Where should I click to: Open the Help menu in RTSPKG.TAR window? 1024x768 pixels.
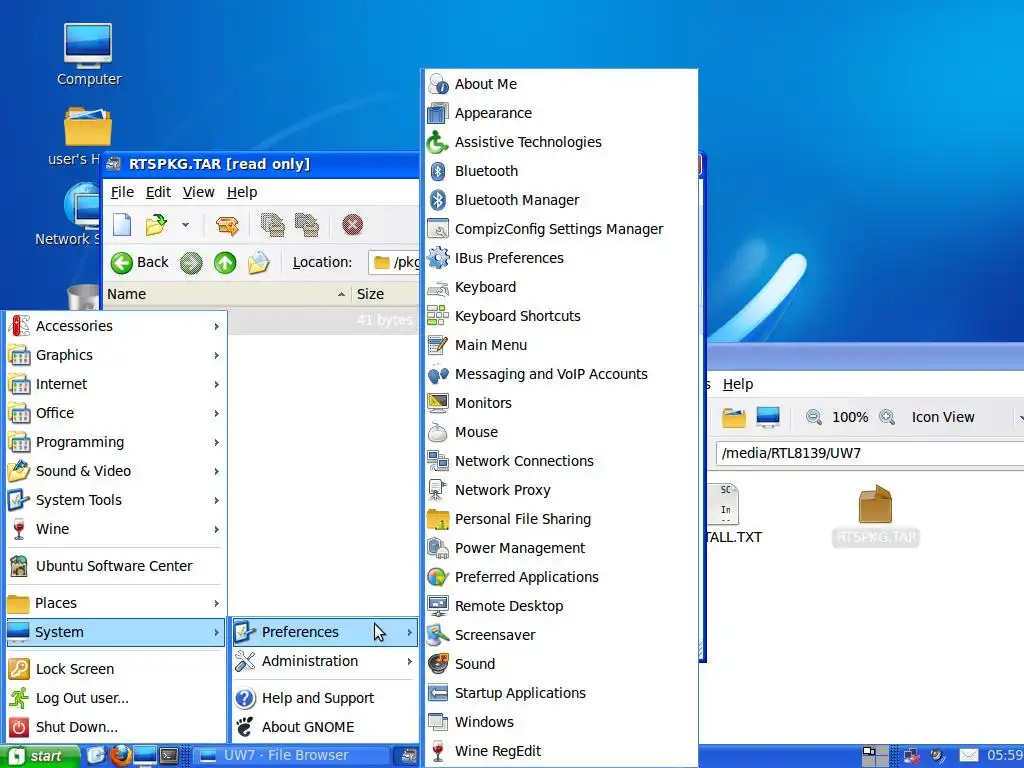click(x=242, y=192)
